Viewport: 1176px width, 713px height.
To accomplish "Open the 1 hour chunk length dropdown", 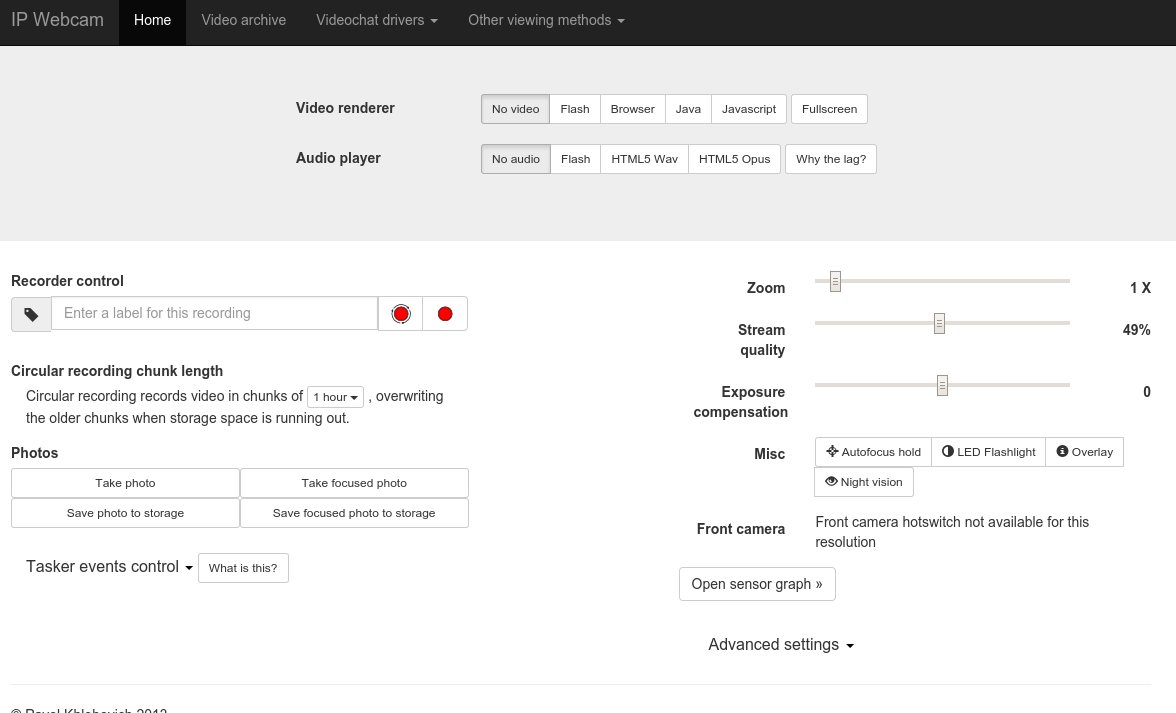I will coord(335,397).
